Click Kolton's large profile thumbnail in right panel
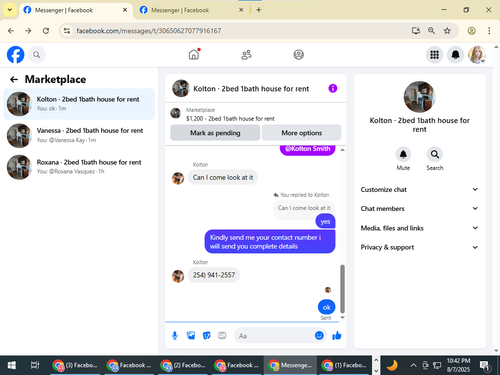The height and width of the screenshot is (375, 500). click(x=419, y=97)
